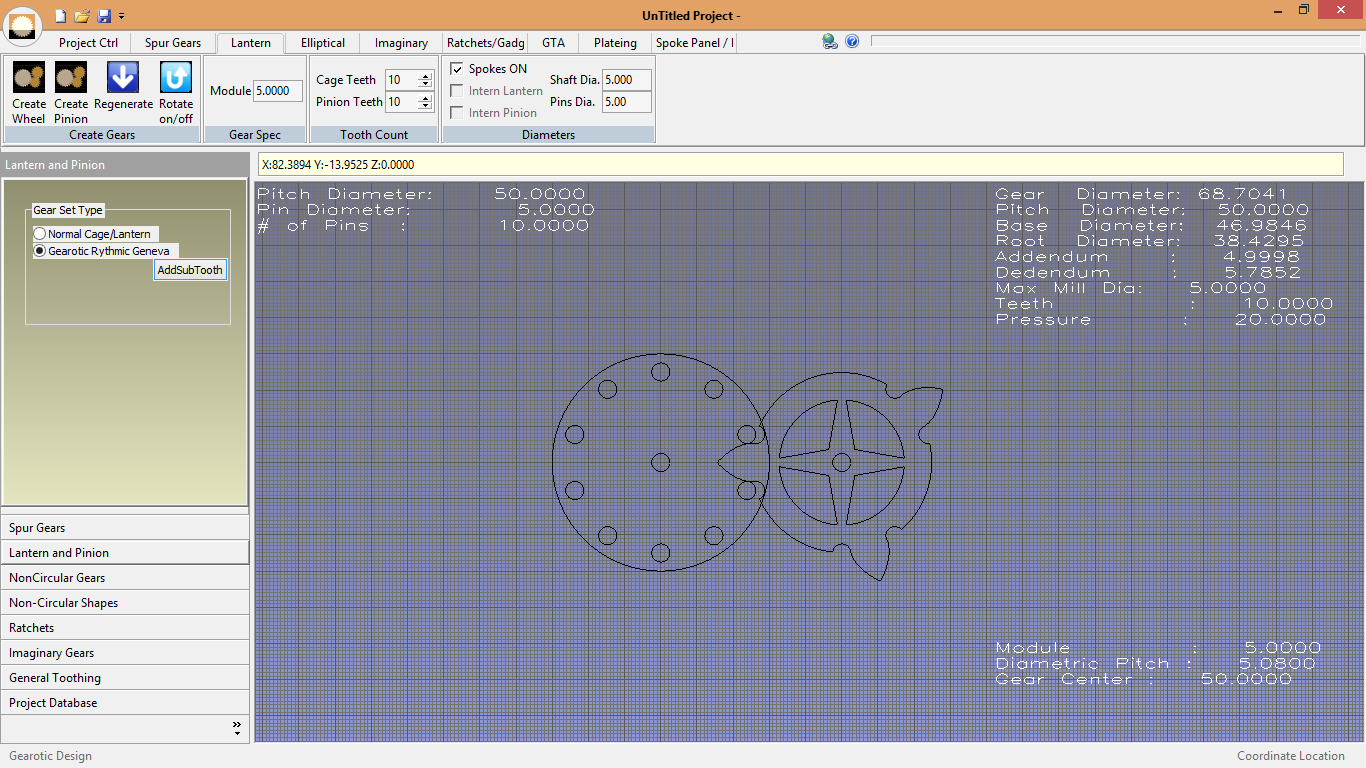
Task: Increase Cage Teeth with the up arrow
Action: 425,76
